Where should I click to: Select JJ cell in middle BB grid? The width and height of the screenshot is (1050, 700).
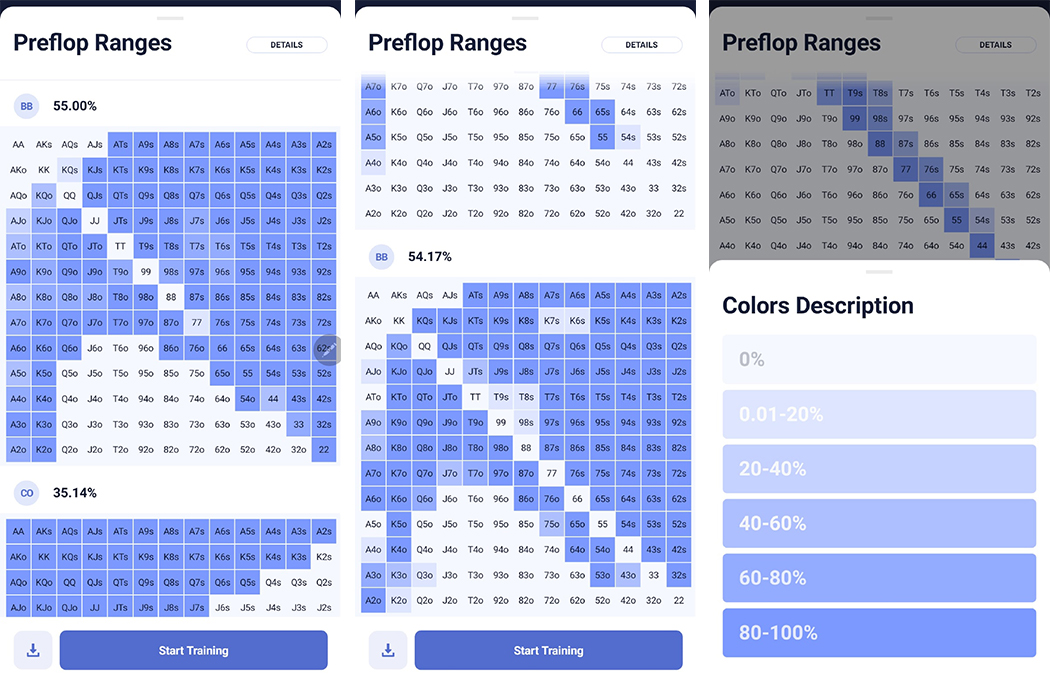tap(450, 371)
